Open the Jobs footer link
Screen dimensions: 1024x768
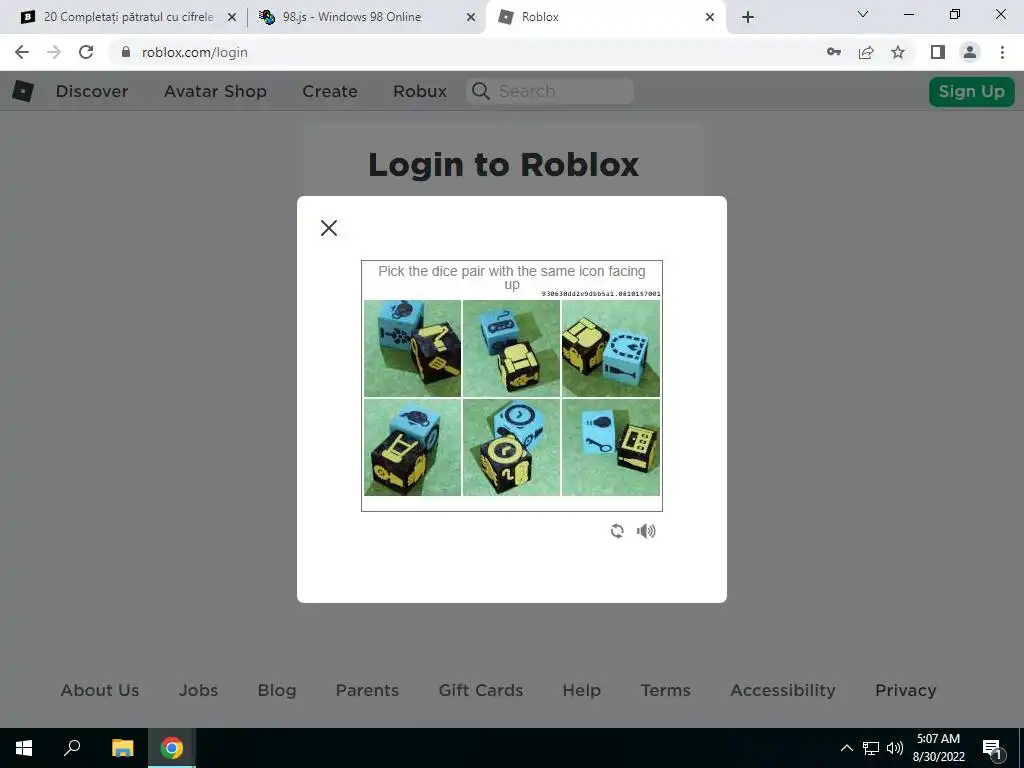(199, 690)
